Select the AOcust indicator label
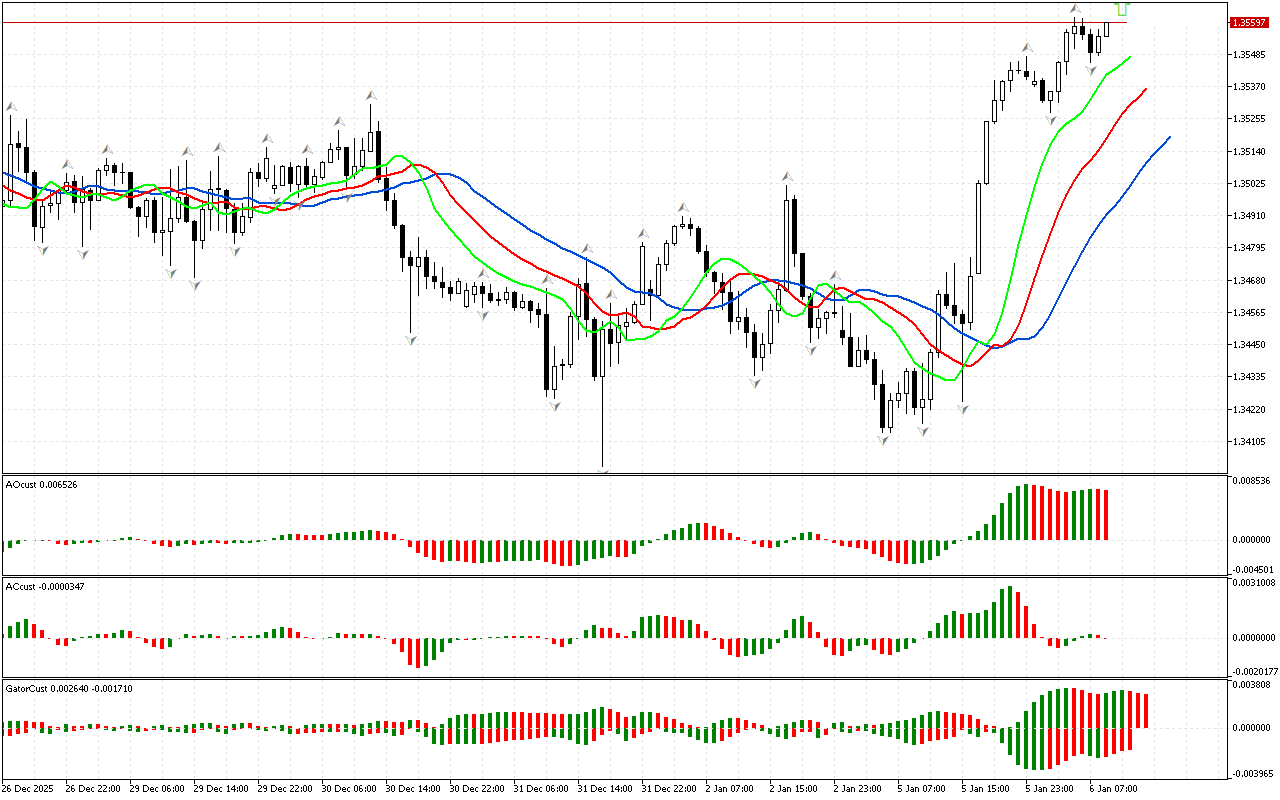Screen dimensions: 1280x800 tap(41, 484)
